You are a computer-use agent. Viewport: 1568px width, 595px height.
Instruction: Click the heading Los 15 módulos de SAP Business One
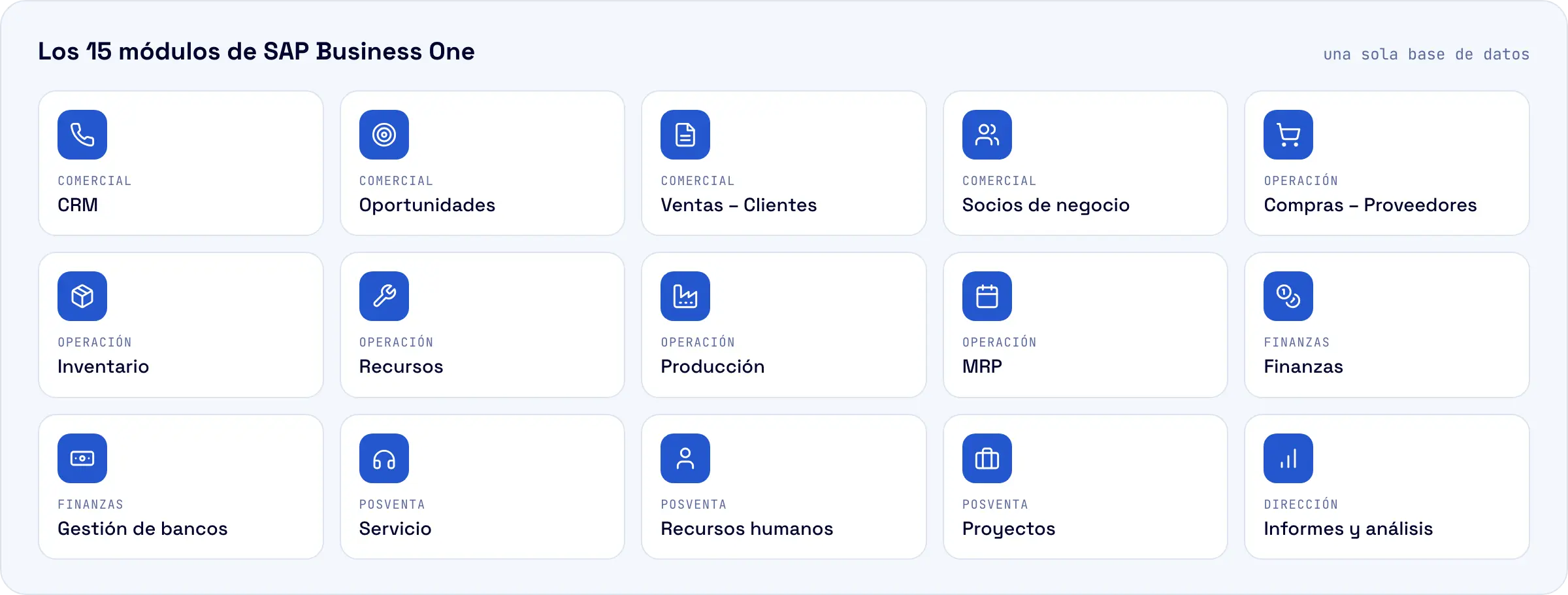[256, 51]
